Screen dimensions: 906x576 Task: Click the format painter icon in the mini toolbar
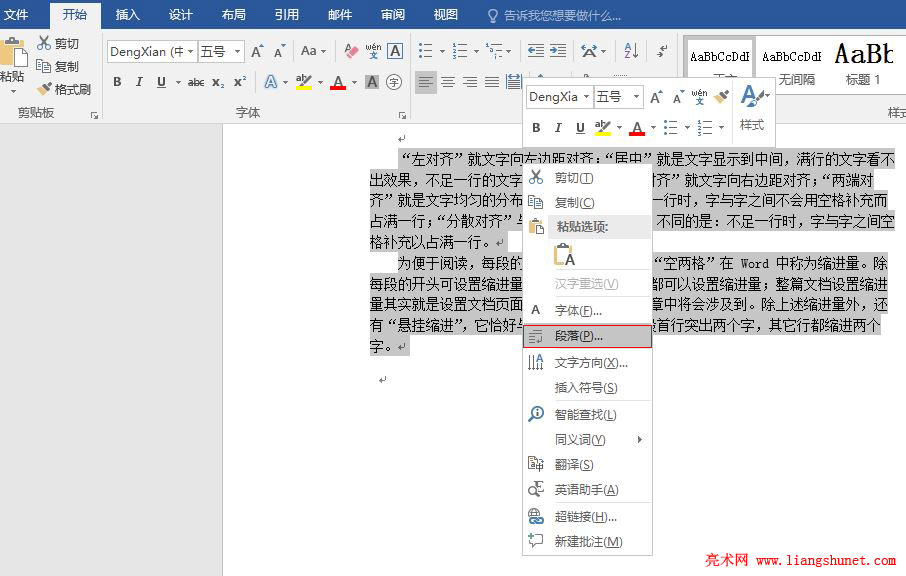click(x=721, y=96)
